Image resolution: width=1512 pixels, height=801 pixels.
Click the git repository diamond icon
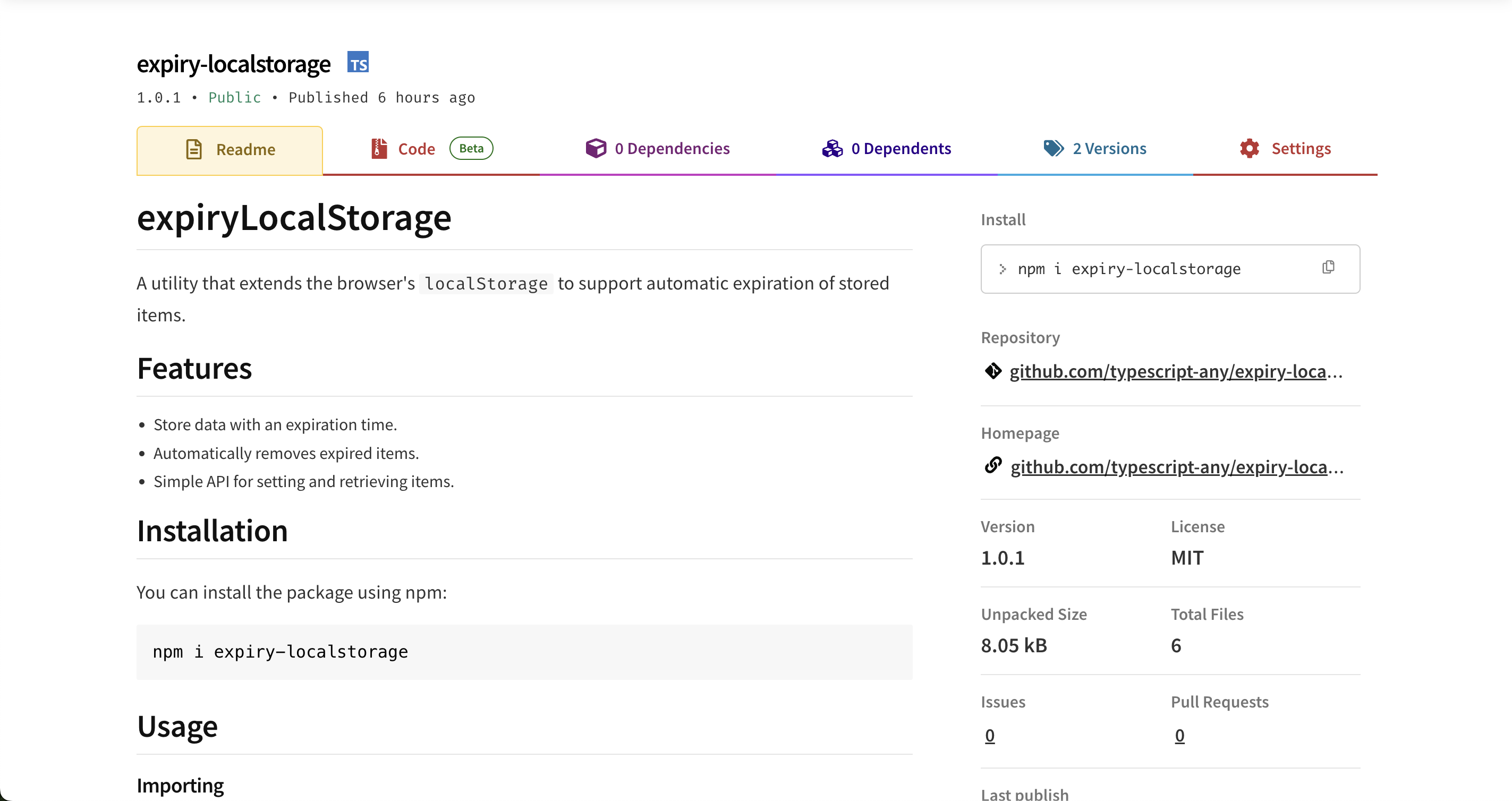[x=993, y=371]
